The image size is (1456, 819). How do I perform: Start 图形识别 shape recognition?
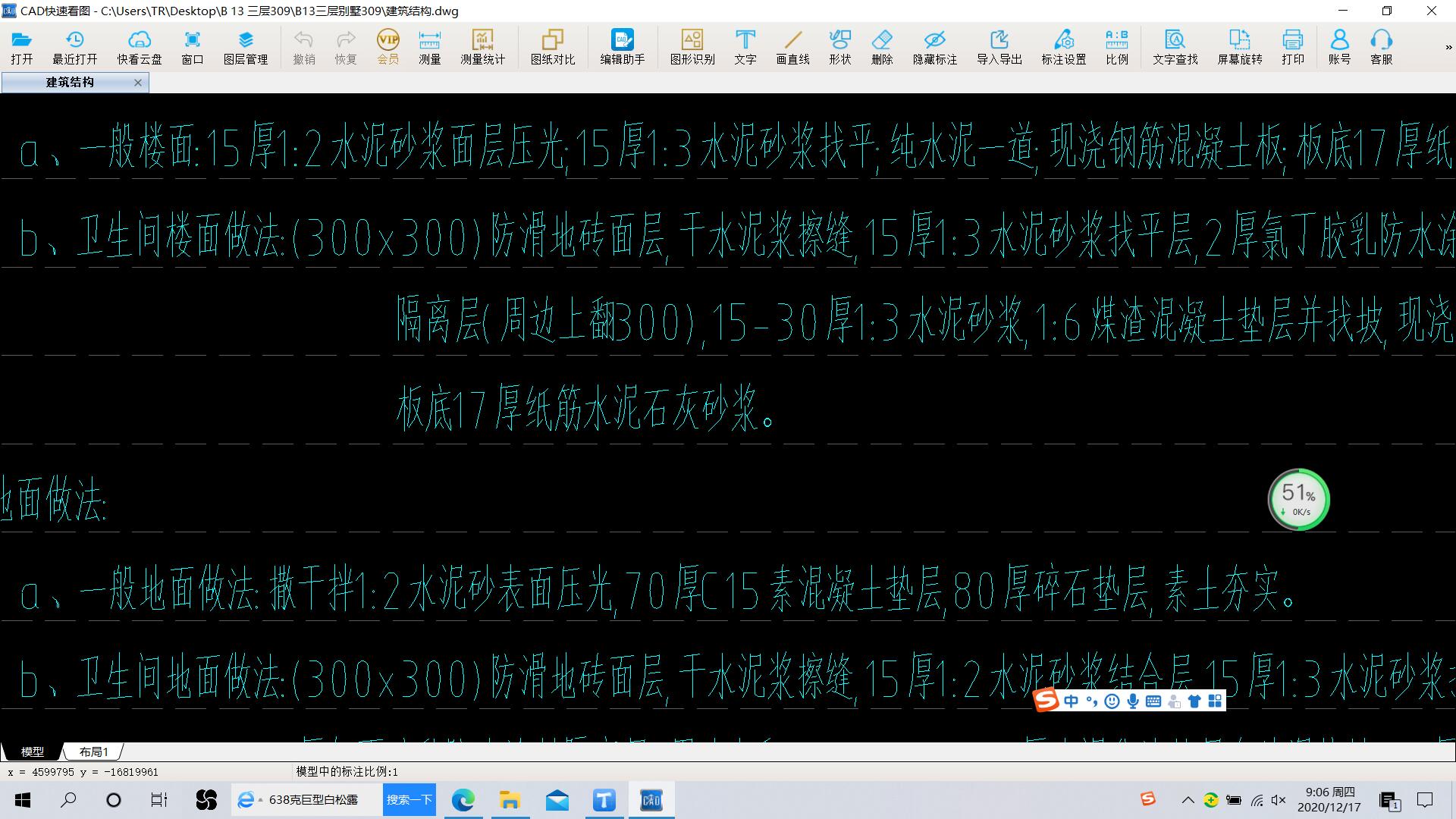[x=692, y=47]
